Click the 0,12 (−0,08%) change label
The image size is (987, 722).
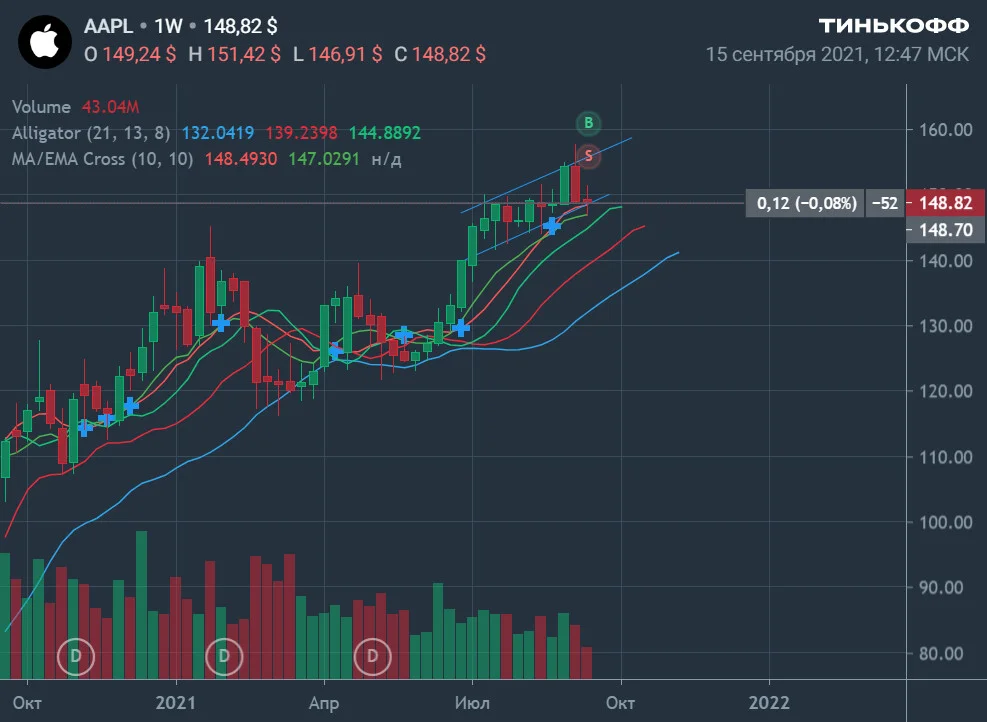click(x=806, y=203)
